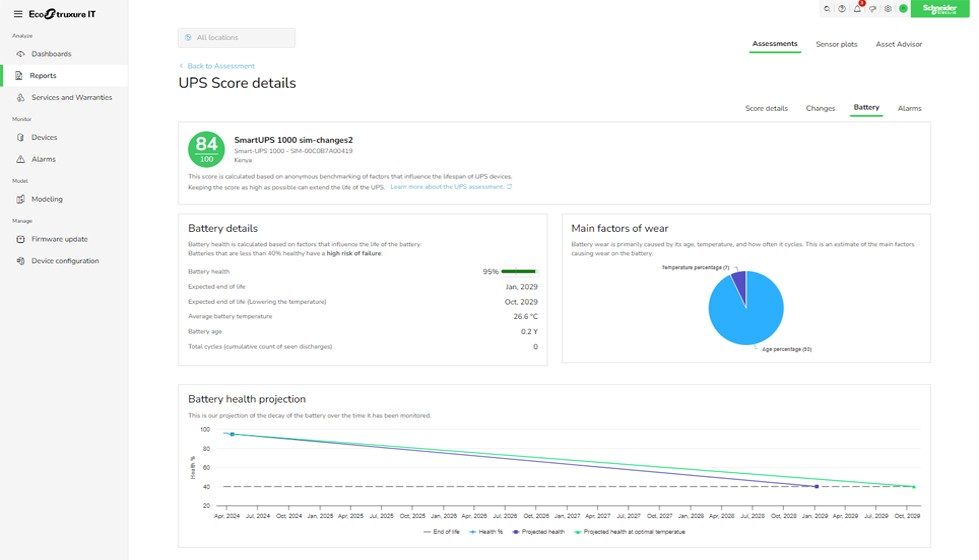Open the Alarms warning triangle icon in sidebar
Screen dimensions: 979x560
(21, 159)
